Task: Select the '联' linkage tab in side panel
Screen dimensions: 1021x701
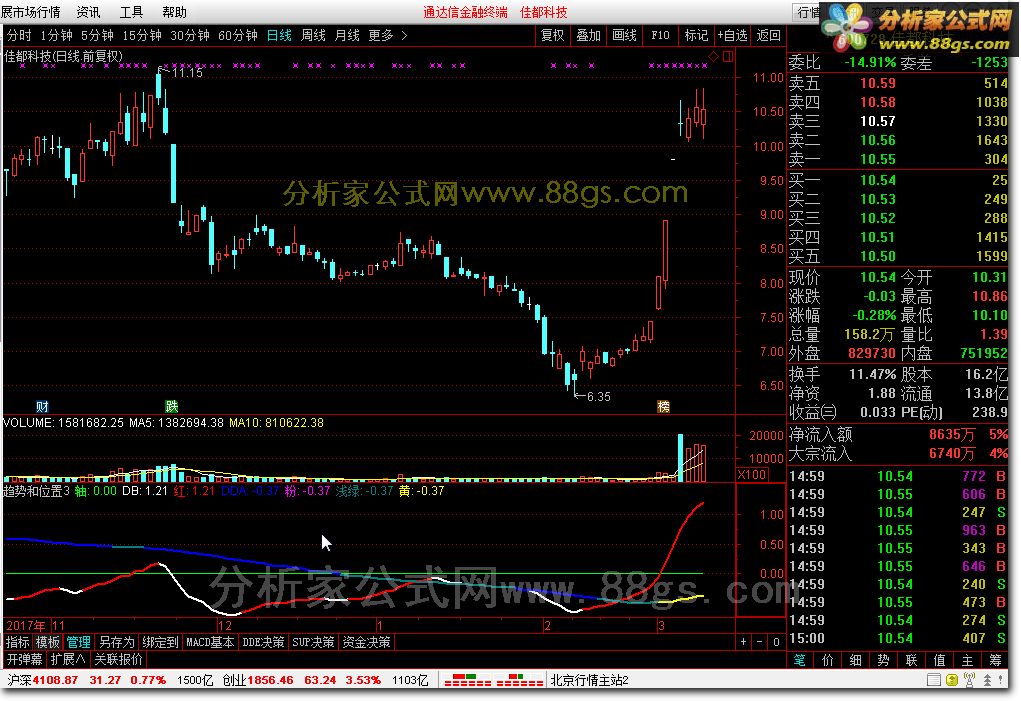Action: [x=912, y=659]
